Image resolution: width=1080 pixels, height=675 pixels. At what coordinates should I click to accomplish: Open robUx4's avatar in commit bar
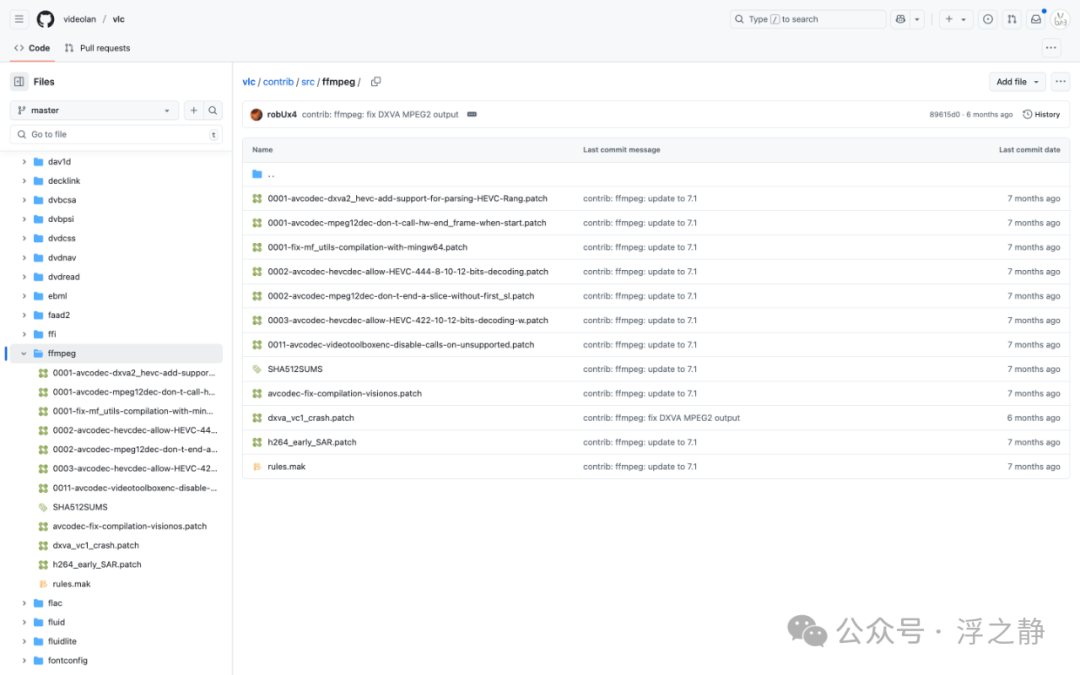coord(256,114)
